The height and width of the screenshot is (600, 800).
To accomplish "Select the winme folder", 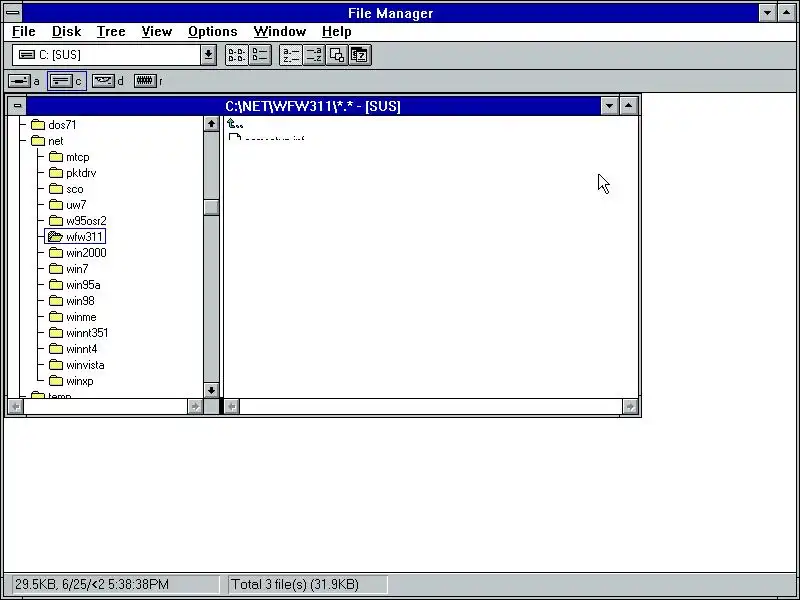I will 72,317.
